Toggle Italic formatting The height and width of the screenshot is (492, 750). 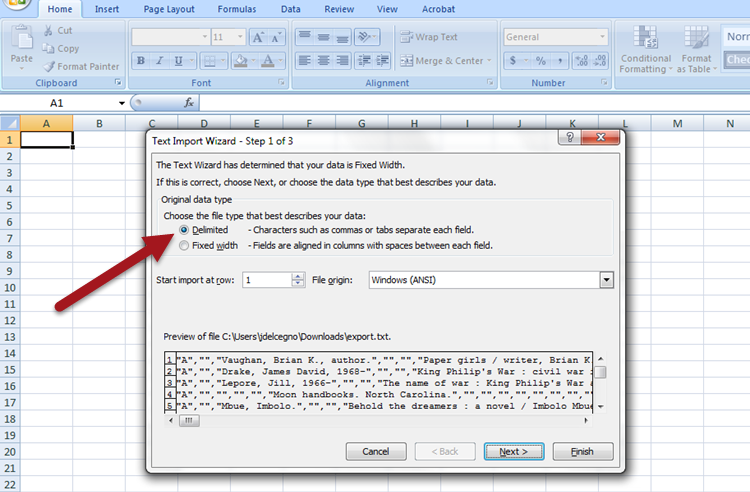click(159, 61)
